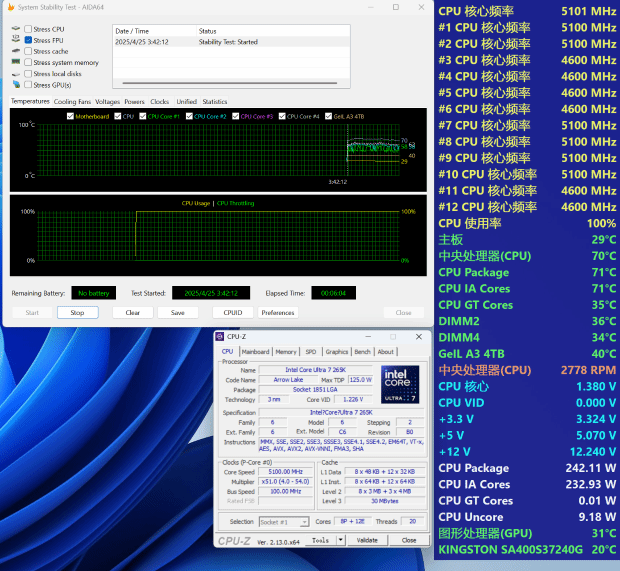Viewport: 620px width, 571px height.
Task: Switch to the Unified tab
Action: pyautogui.click(x=187, y=102)
